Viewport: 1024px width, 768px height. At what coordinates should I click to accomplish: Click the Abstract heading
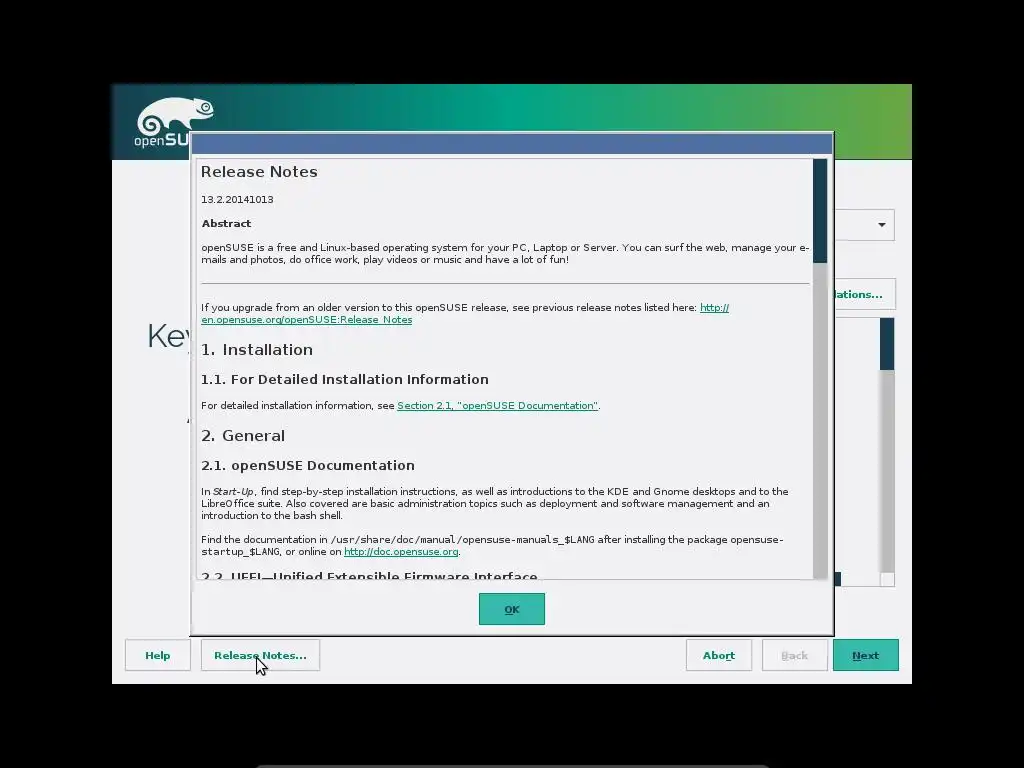226,223
